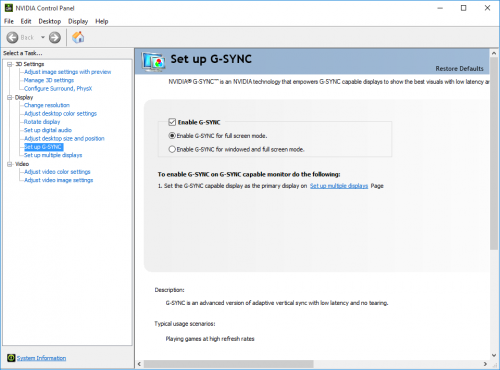
Task: Click the Forward arrow icon
Action: (x=55, y=37)
